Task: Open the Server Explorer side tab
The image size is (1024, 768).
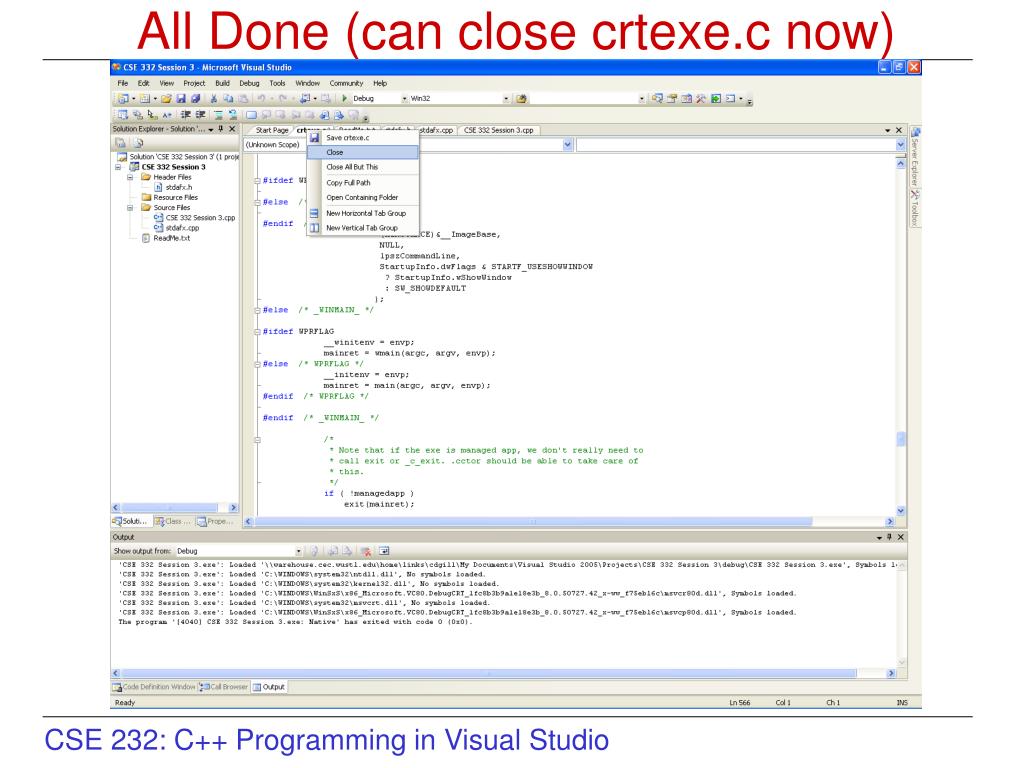Action: pos(915,157)
